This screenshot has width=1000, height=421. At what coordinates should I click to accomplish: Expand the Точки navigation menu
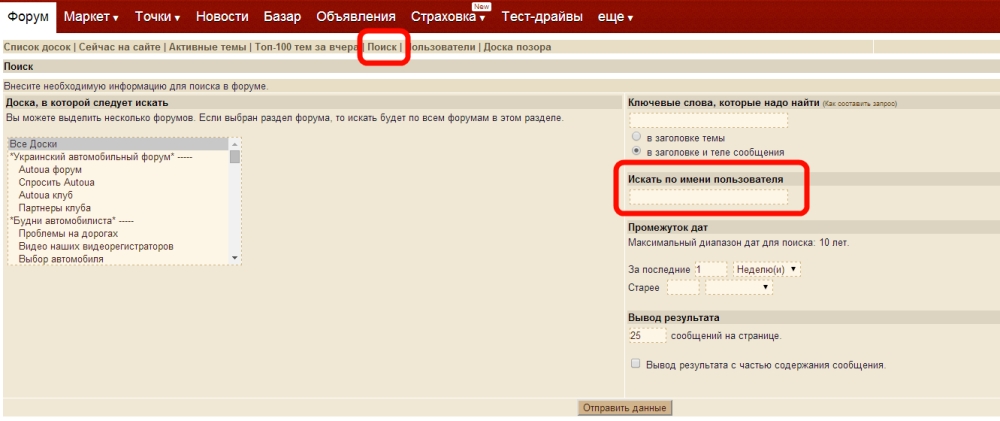157,16
